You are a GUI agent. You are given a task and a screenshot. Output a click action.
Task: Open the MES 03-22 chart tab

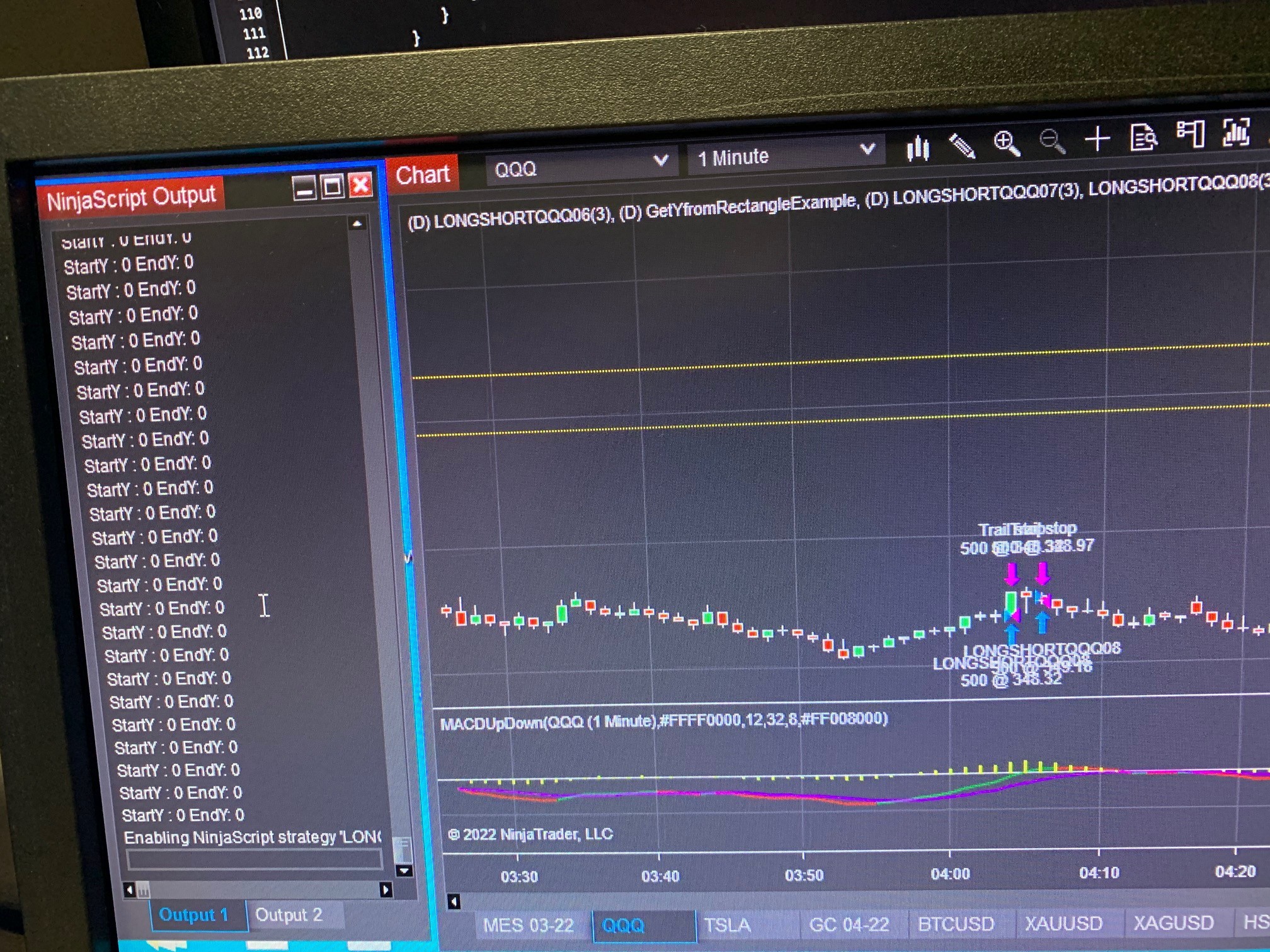click(528, 926)
